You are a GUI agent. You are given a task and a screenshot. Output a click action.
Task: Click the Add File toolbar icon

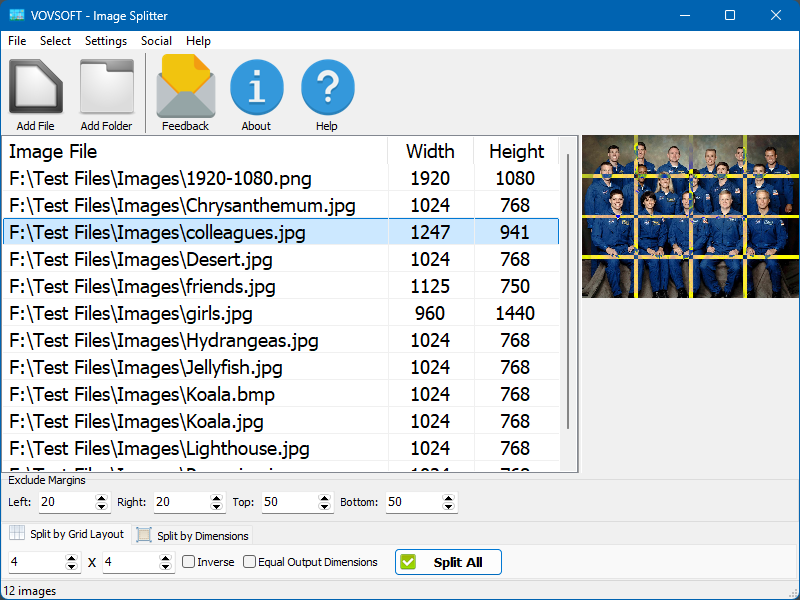click(x=36, y=88)
